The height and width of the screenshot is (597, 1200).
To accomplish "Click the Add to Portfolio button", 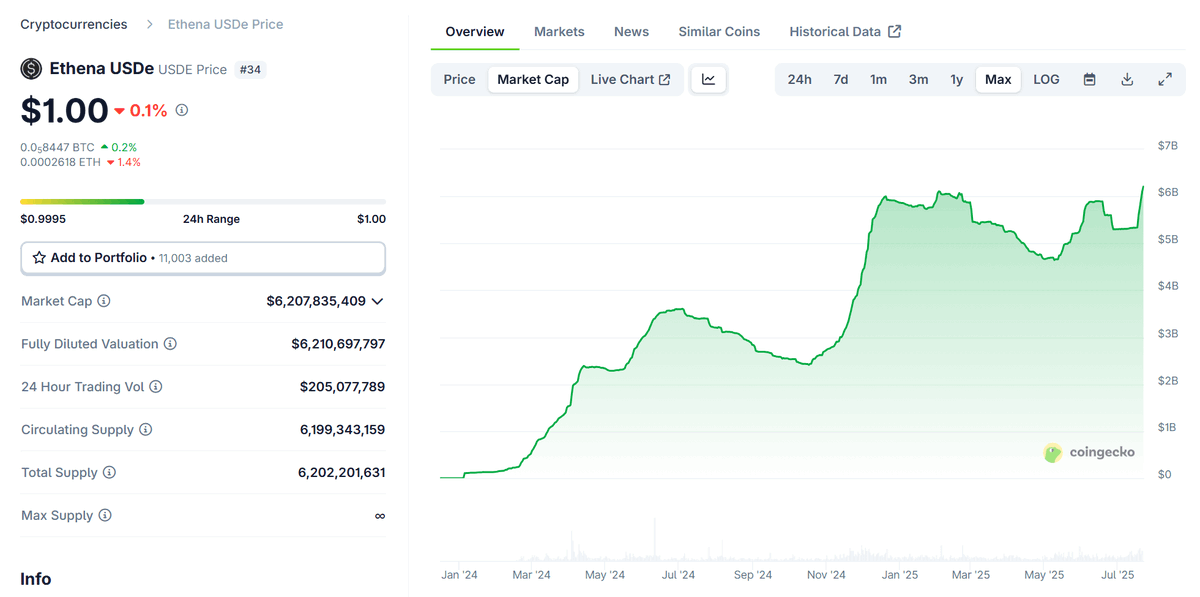I will click(203, 258).
